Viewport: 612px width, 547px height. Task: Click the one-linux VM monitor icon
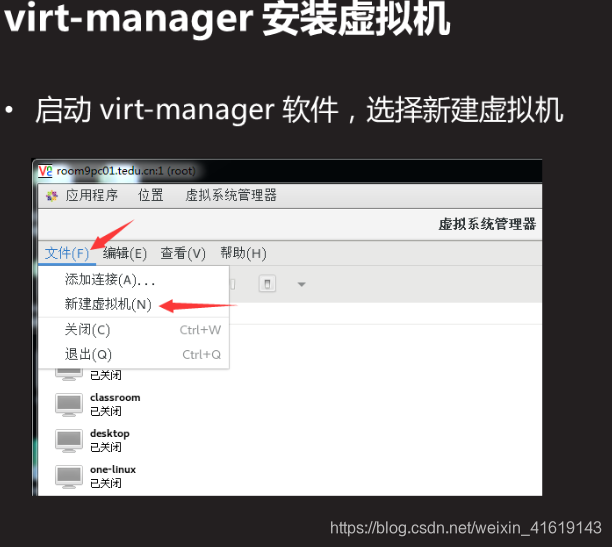click(69, 476)
